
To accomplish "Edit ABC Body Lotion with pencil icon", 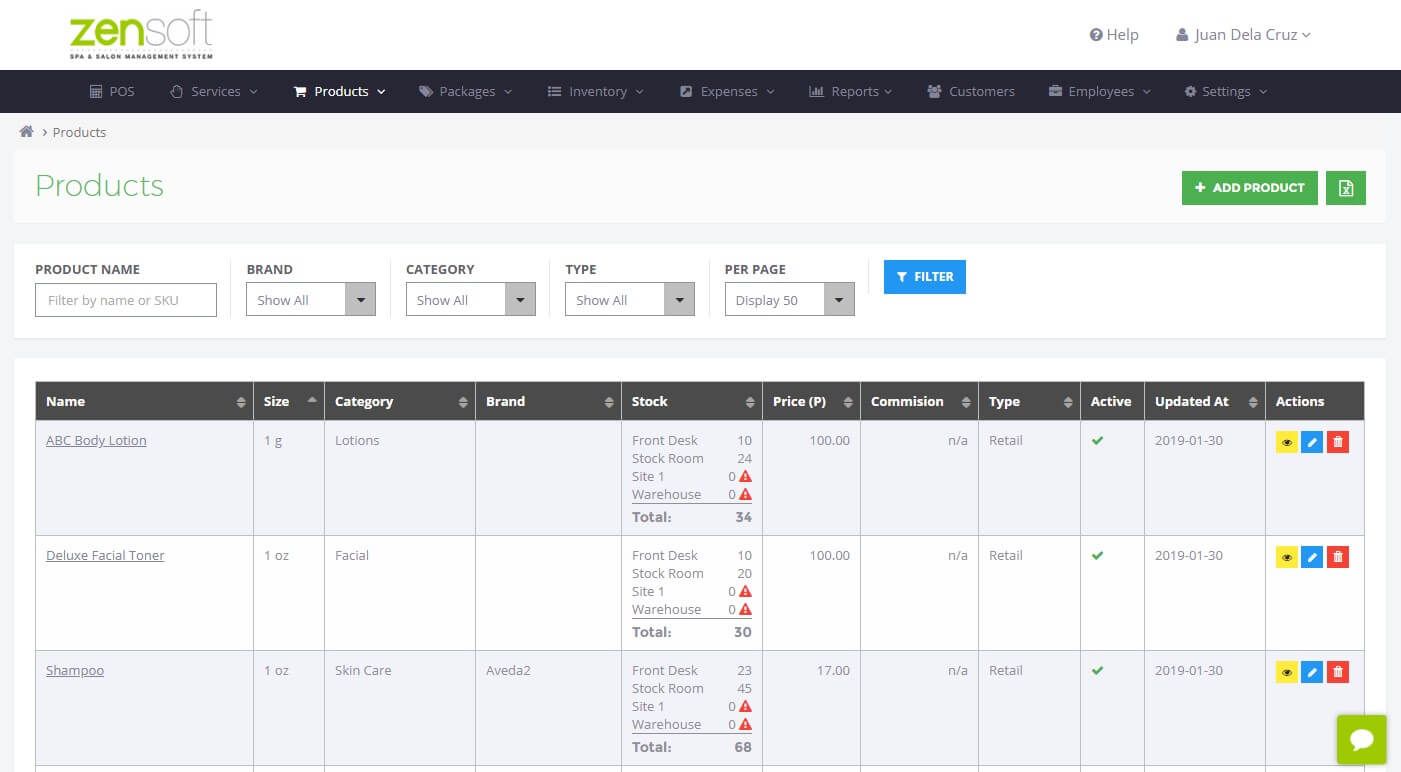I will click(1312, 442).
